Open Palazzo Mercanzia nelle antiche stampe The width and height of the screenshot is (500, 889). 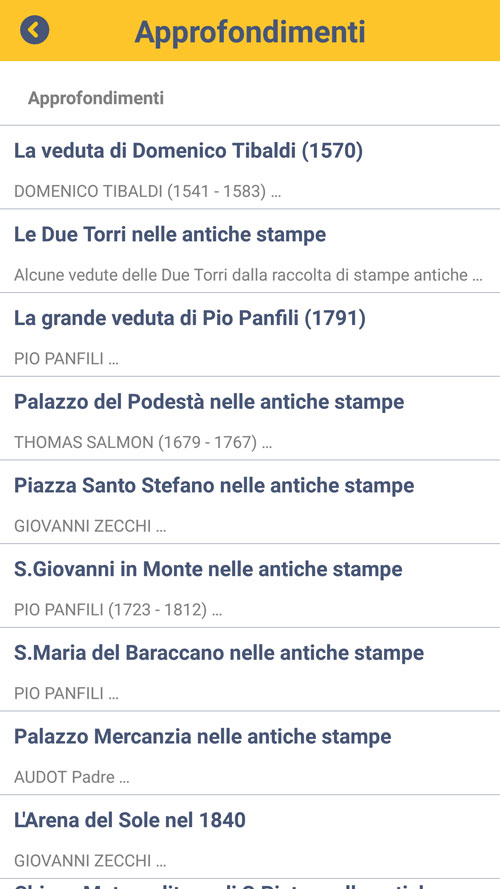tap(250, 753)
